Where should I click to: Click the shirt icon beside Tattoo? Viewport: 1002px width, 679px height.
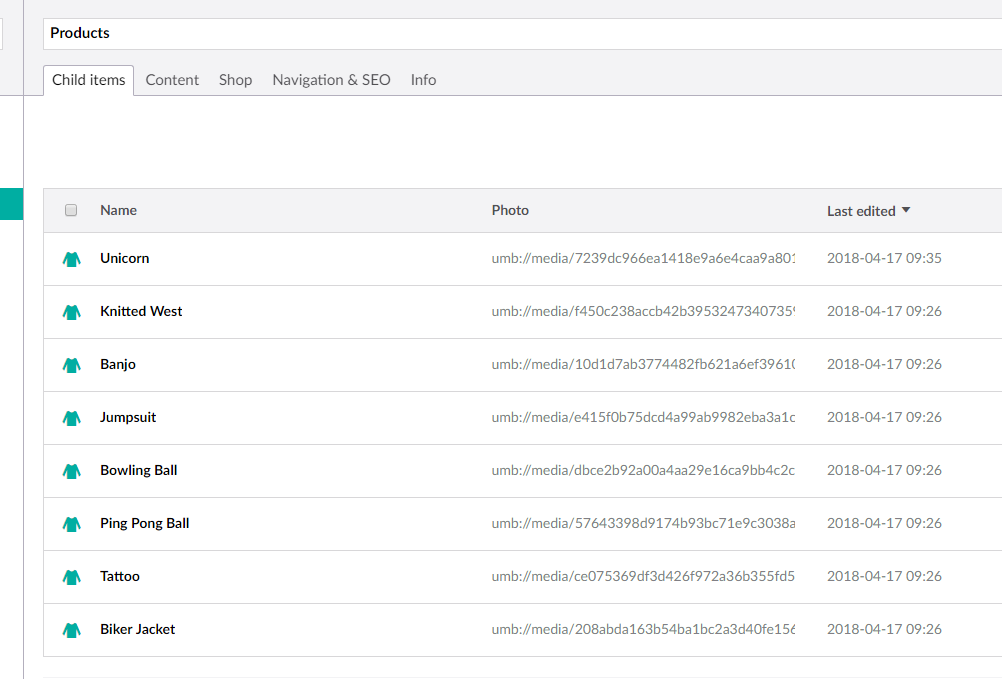71,576
